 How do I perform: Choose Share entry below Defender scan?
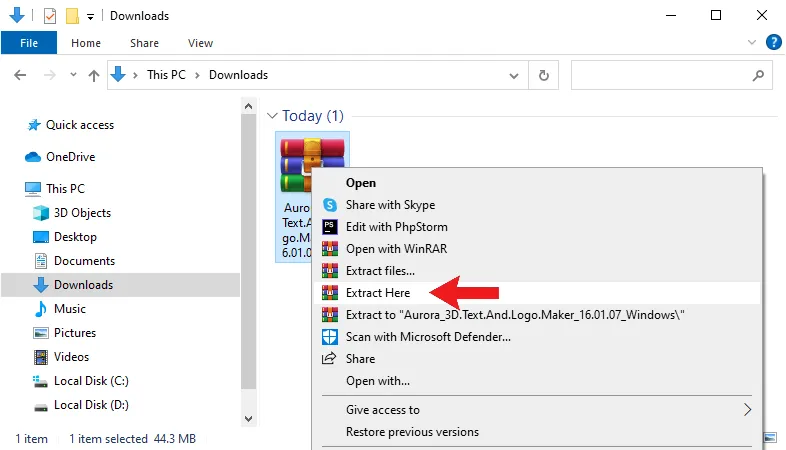coord(537,359)
